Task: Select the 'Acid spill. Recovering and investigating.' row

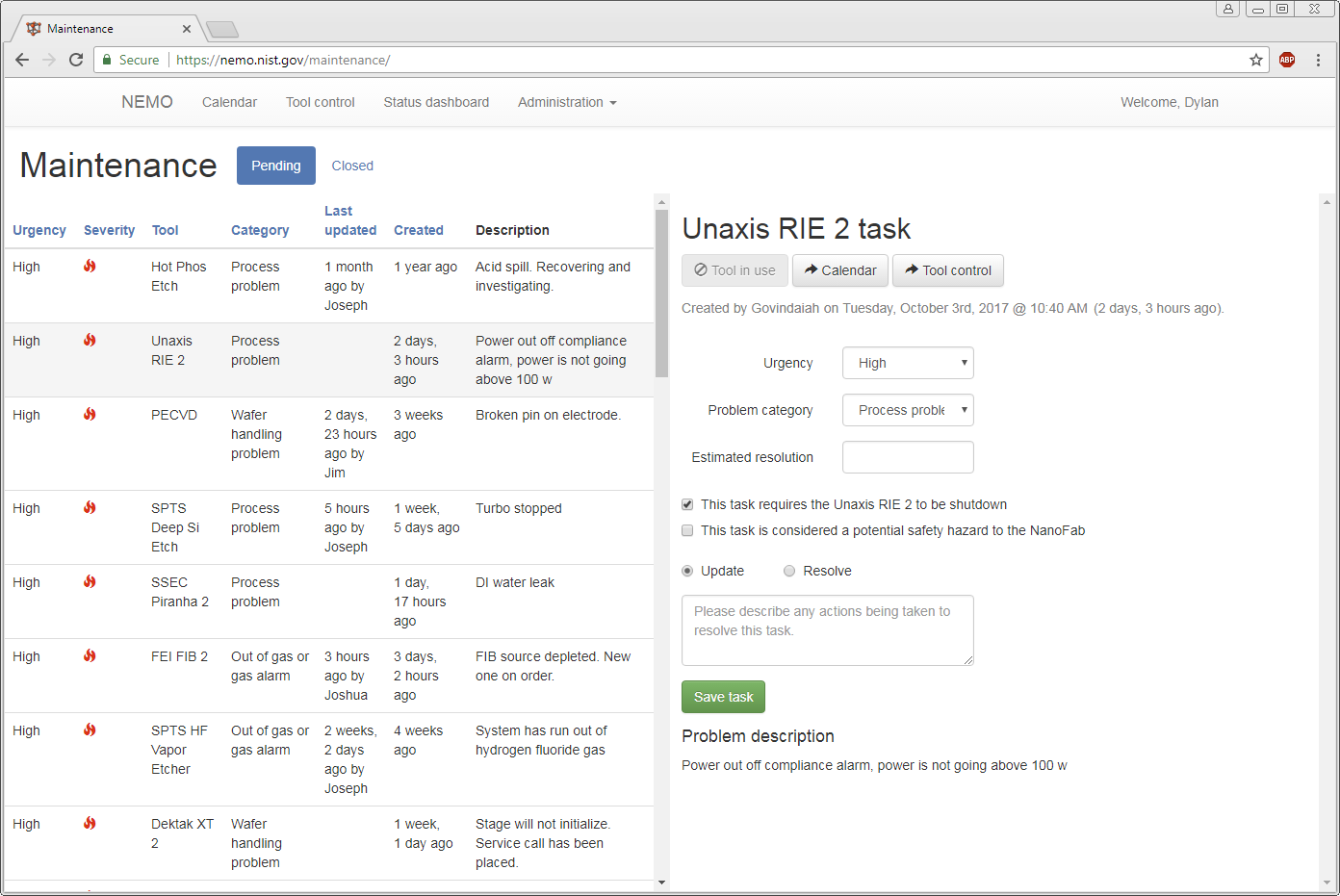Action: [x=328, y=286]
